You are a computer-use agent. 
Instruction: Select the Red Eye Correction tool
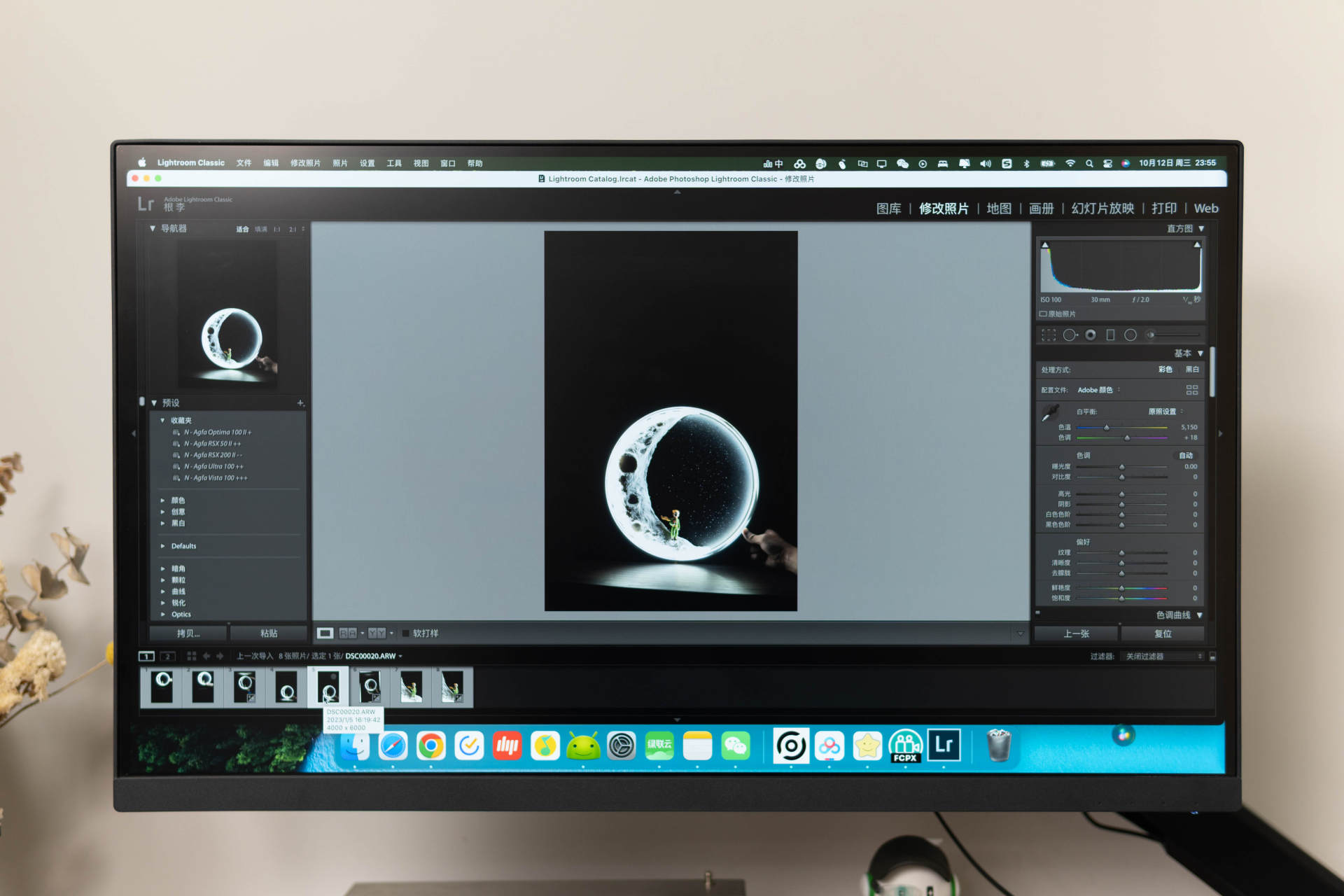1091,335
